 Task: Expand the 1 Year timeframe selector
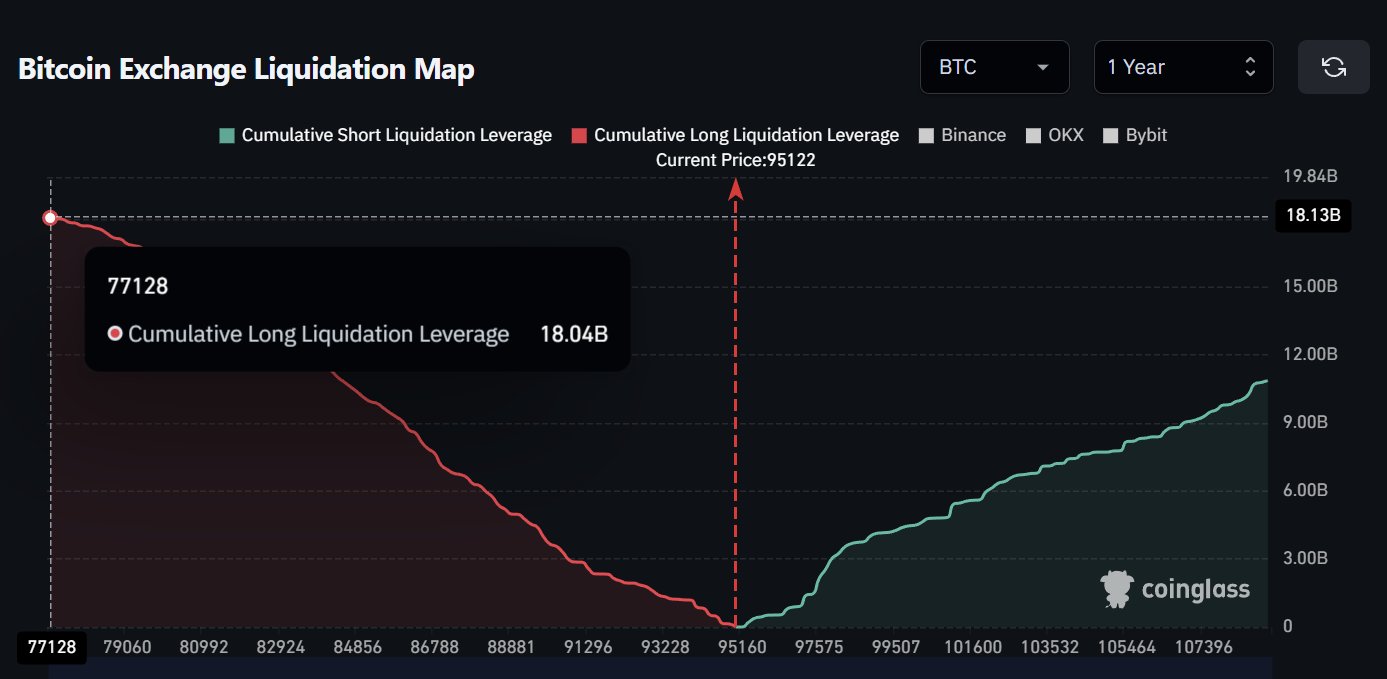pos(1182,67)
